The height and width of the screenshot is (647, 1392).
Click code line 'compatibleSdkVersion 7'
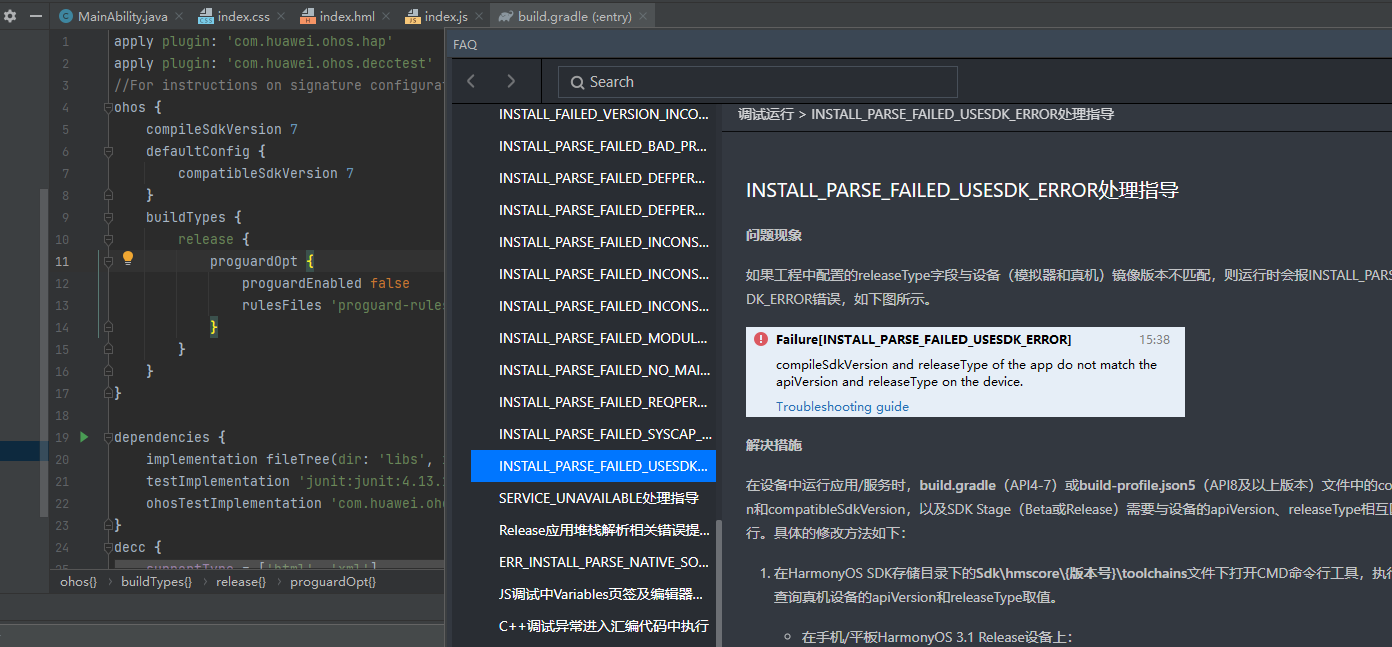pyautogui.click(x=266, y=174)
